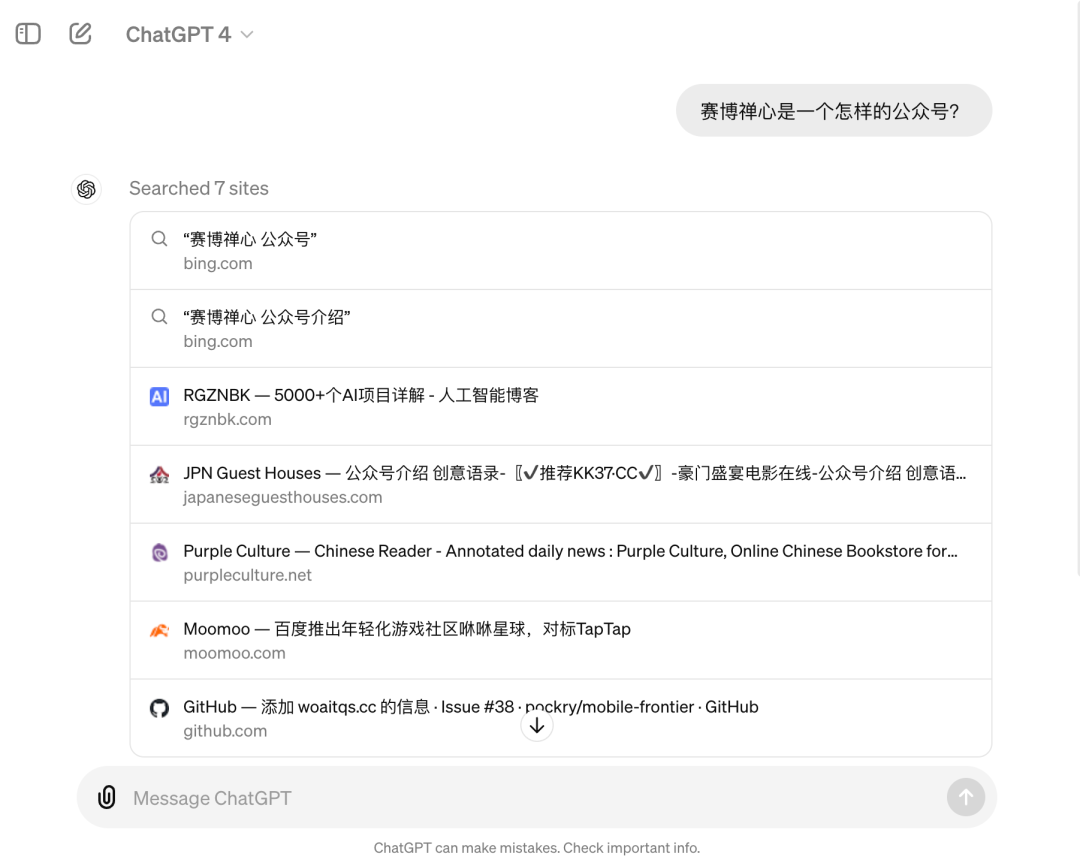
Task: Click bing.com under the first search query
Action: [x=218, y=263]
